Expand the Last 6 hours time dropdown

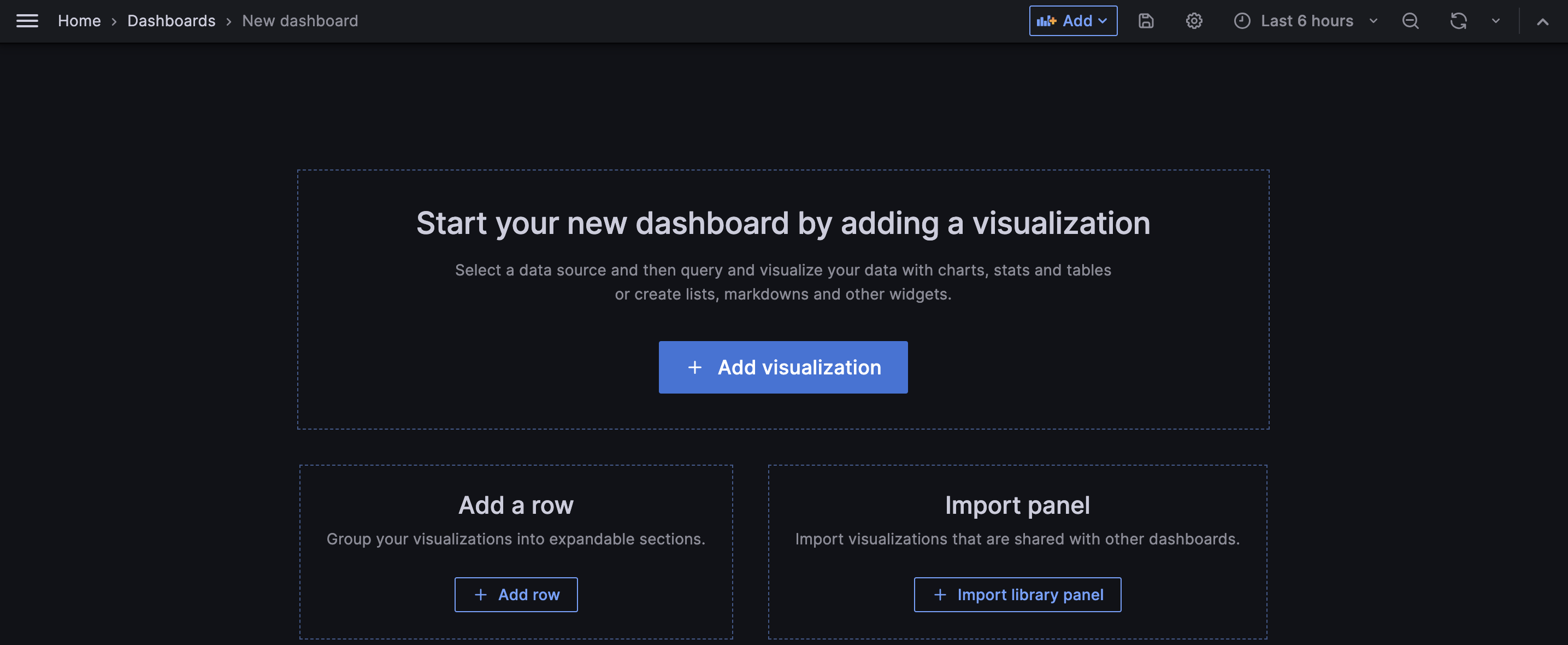pos(1373,21)
